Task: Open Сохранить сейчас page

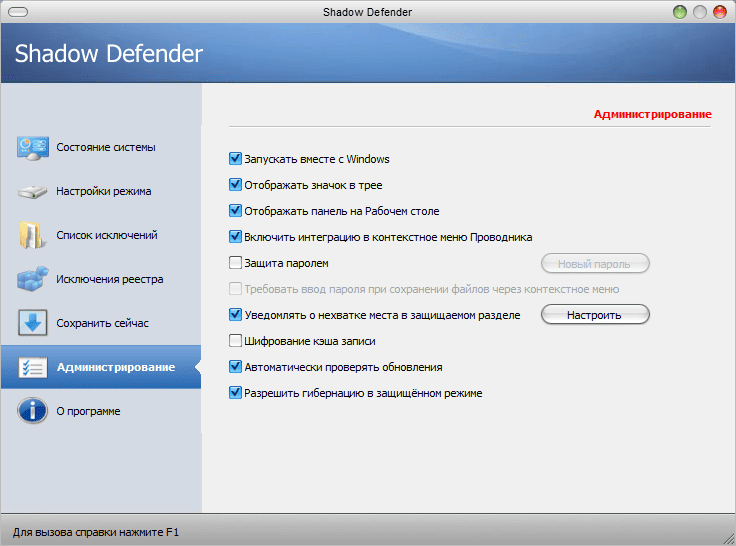Action: pyautogui.click(x=101, y=323)
